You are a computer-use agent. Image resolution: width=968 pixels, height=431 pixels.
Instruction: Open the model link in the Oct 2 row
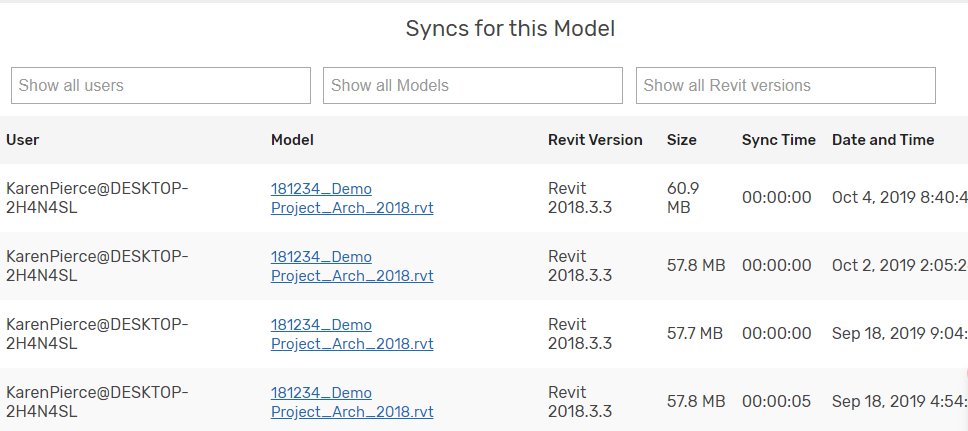click(x=352, y=266)
